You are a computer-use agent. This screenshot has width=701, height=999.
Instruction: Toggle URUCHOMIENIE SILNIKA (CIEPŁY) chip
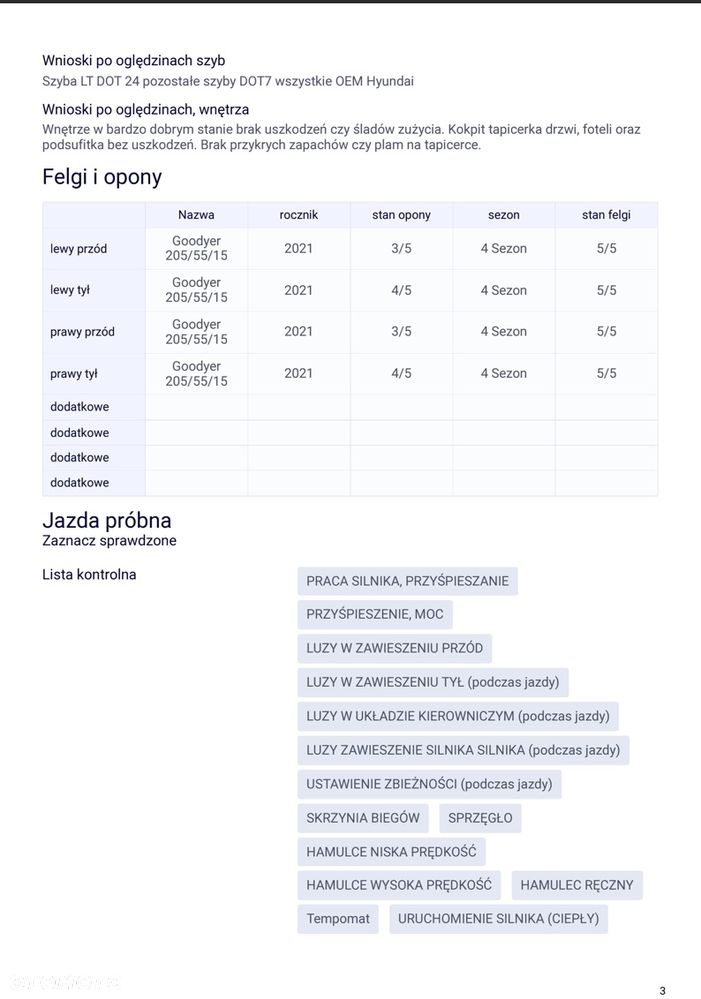[x=498, y=919]
